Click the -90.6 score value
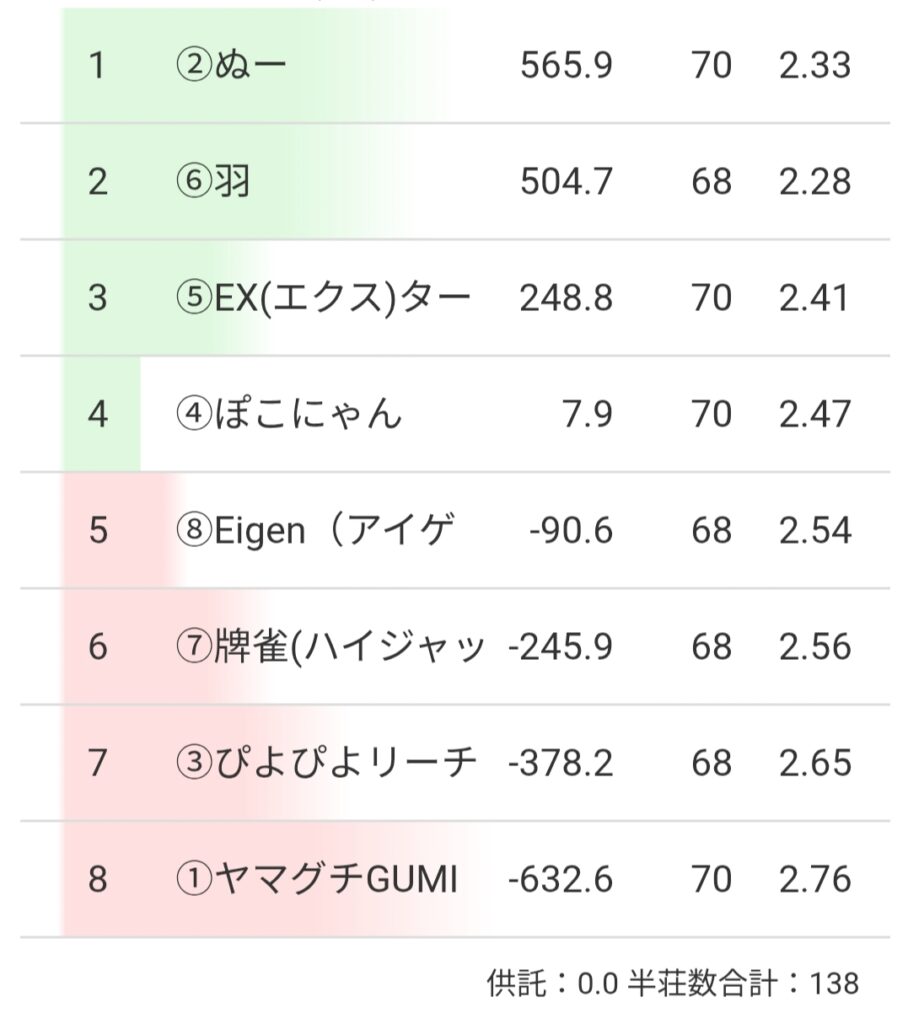The image size is (908, 1024). 570,530
